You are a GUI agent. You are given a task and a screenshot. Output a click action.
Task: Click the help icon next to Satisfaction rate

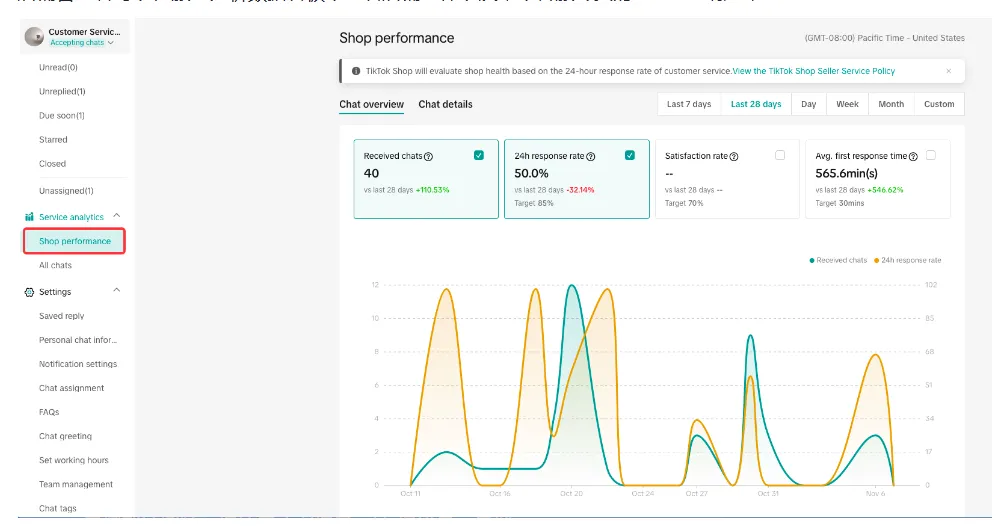point(734,156)
